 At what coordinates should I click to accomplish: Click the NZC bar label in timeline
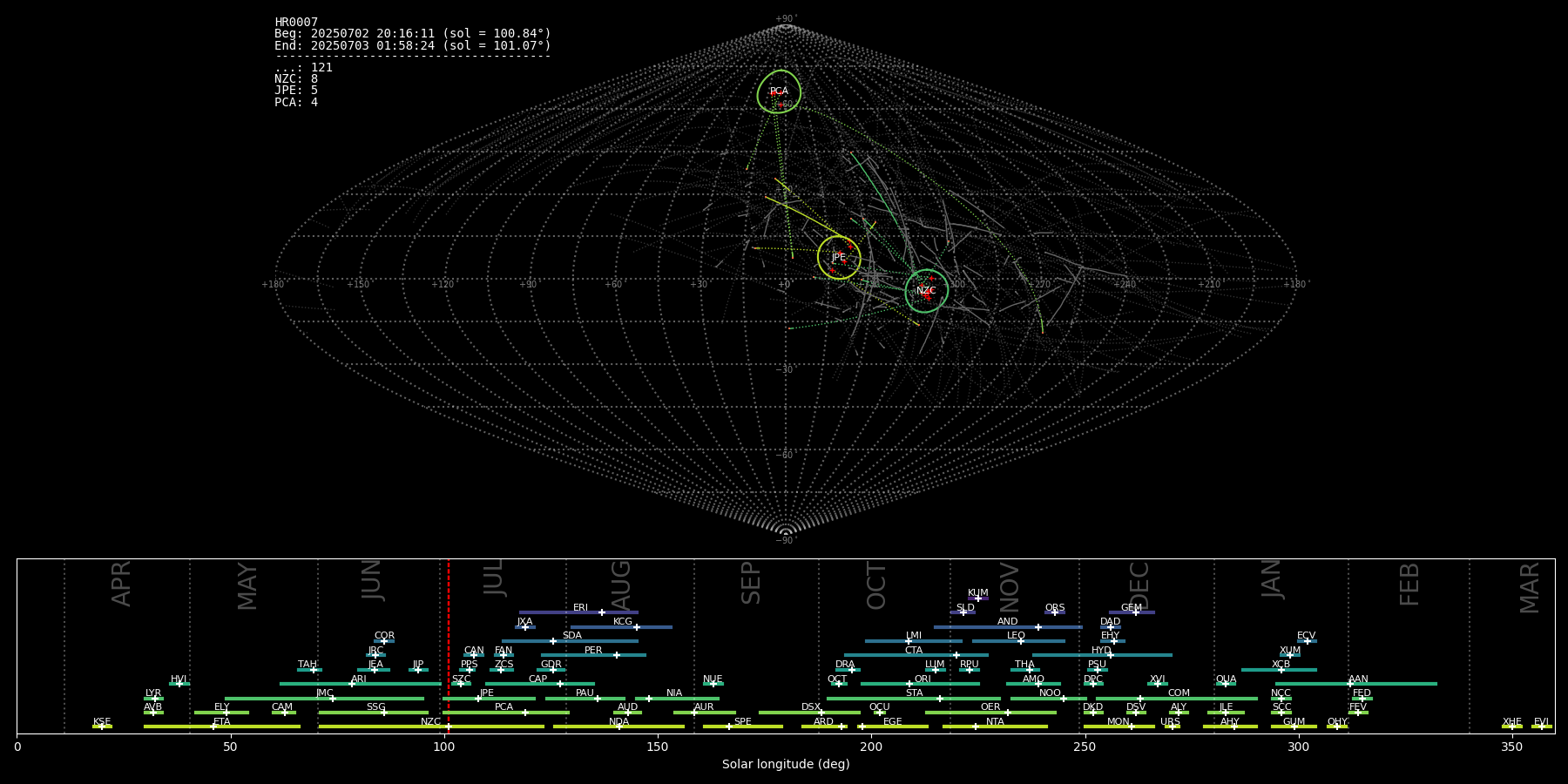[430, 722]
